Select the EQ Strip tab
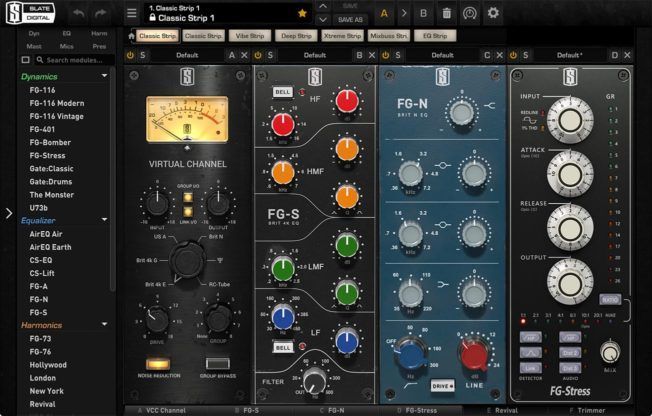 click(x=435, y=36)
